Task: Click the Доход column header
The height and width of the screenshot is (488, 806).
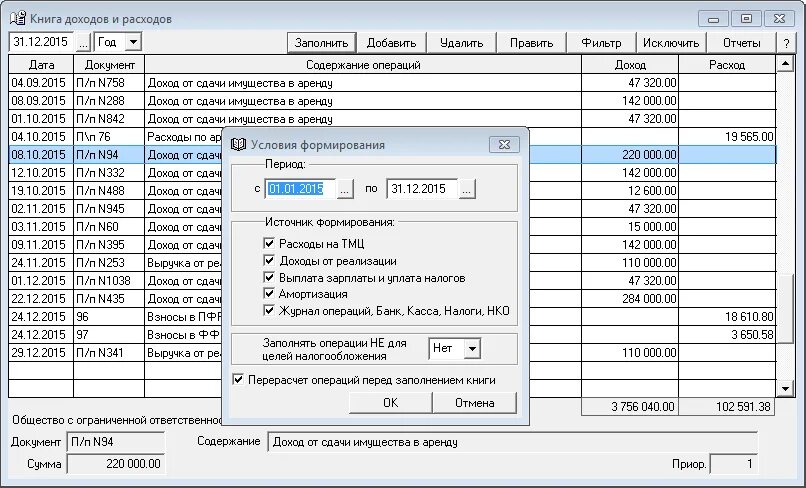Action: click(630, 65)
